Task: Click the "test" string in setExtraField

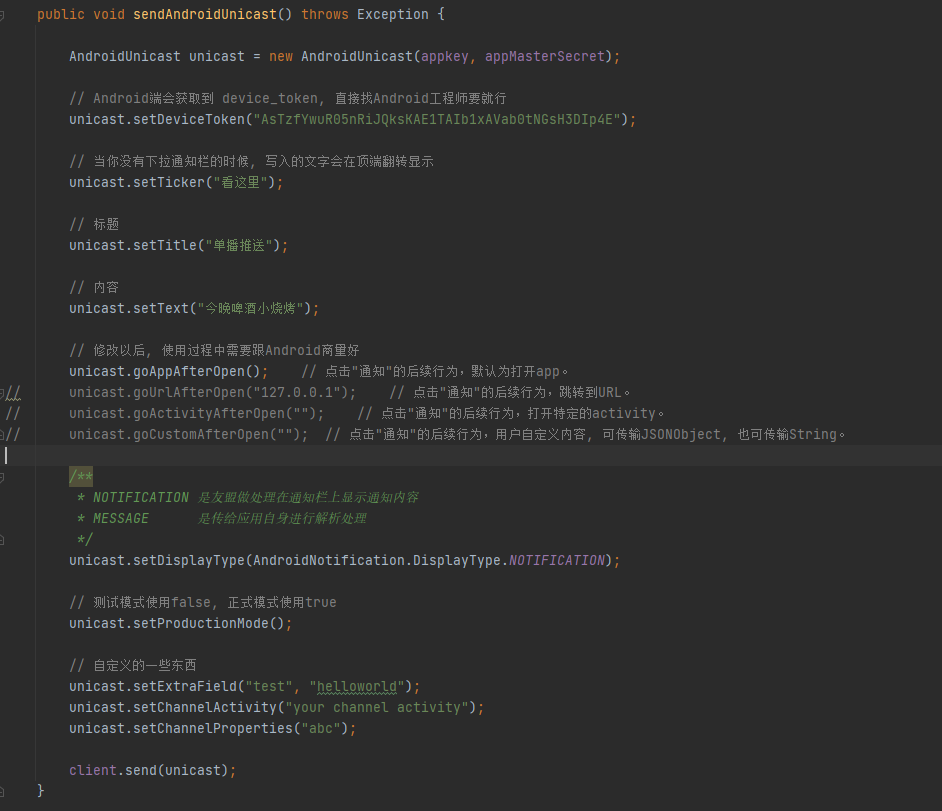Action: pos(269,687)
